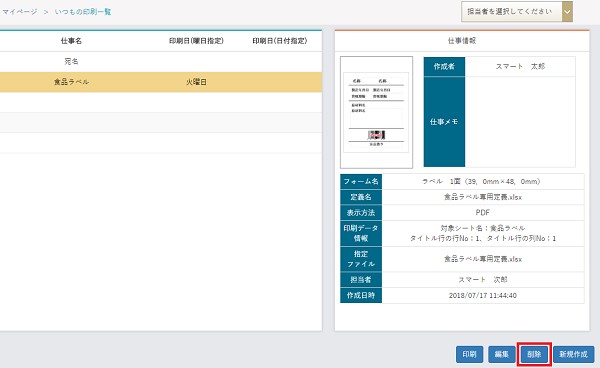The height and width of the screenshot is (368, 600).
Task: Click the dropdown arrow of the 担当者 selector
Action: (x=567, y=12)
